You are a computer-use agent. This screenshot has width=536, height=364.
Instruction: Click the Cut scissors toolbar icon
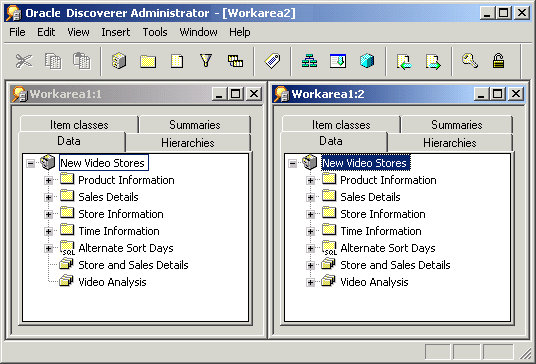coord(24,62)
